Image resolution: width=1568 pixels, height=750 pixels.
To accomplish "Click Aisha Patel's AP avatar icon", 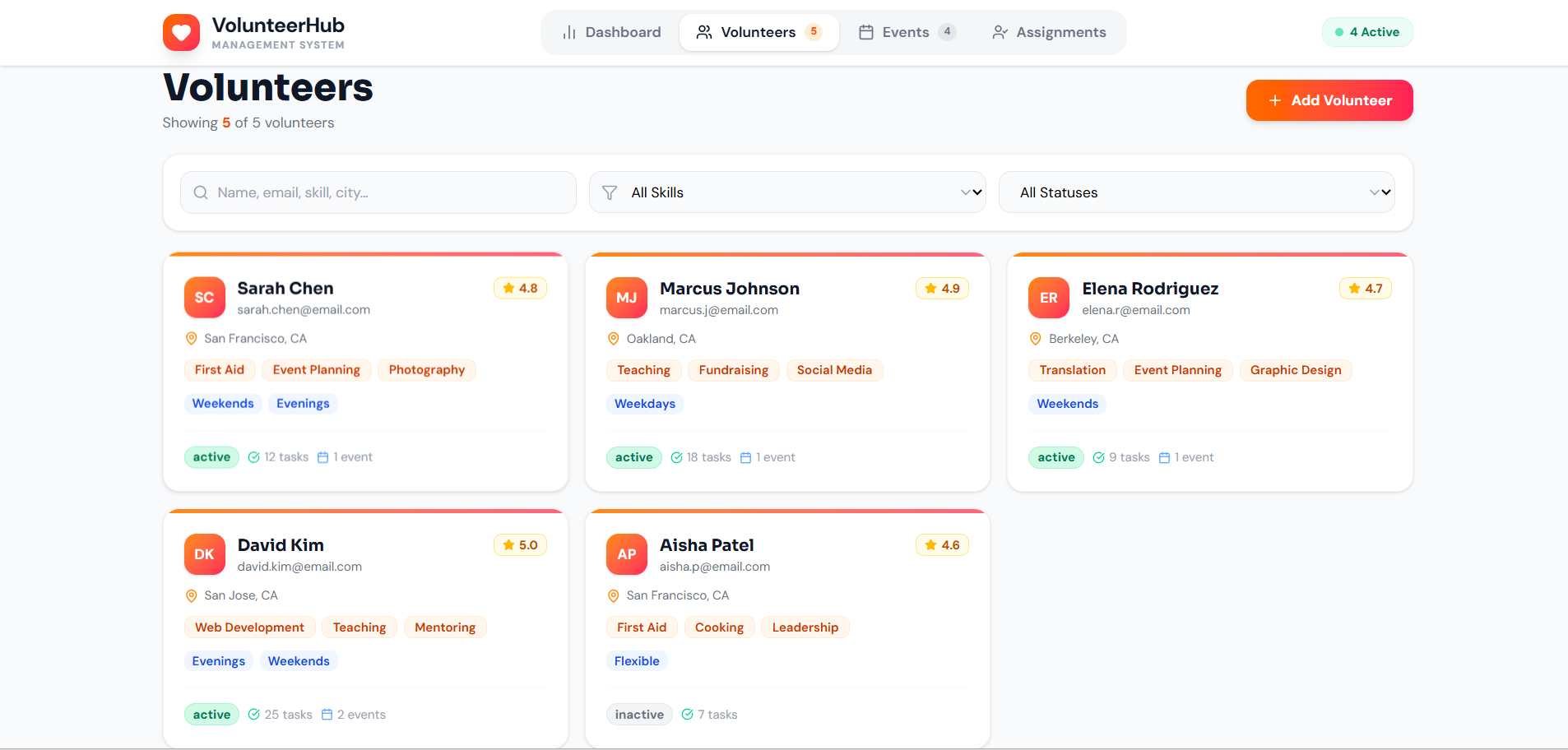I will click(x=627, y=554).
